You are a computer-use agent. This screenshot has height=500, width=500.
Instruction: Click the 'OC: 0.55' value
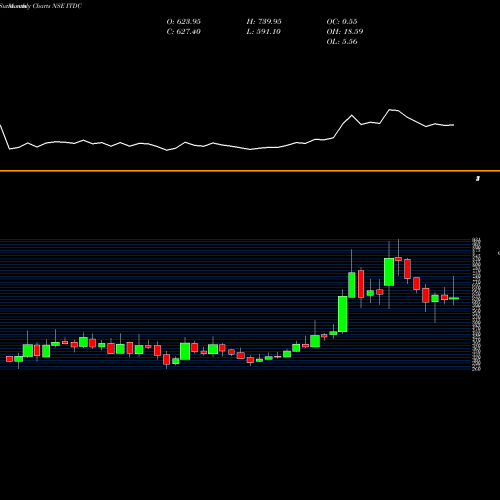(x=342, y=21)
